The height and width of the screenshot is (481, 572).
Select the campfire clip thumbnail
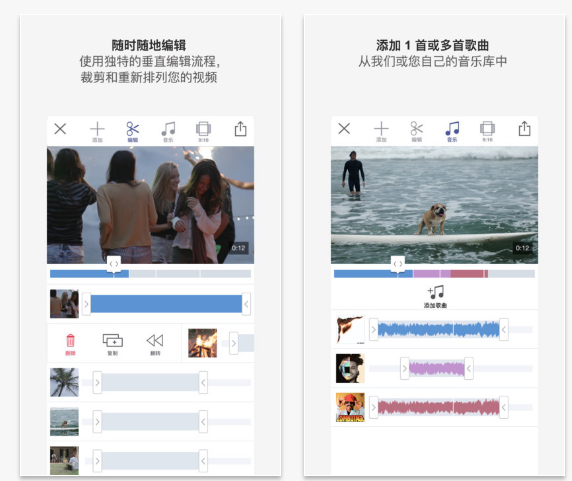coord(202,343)
